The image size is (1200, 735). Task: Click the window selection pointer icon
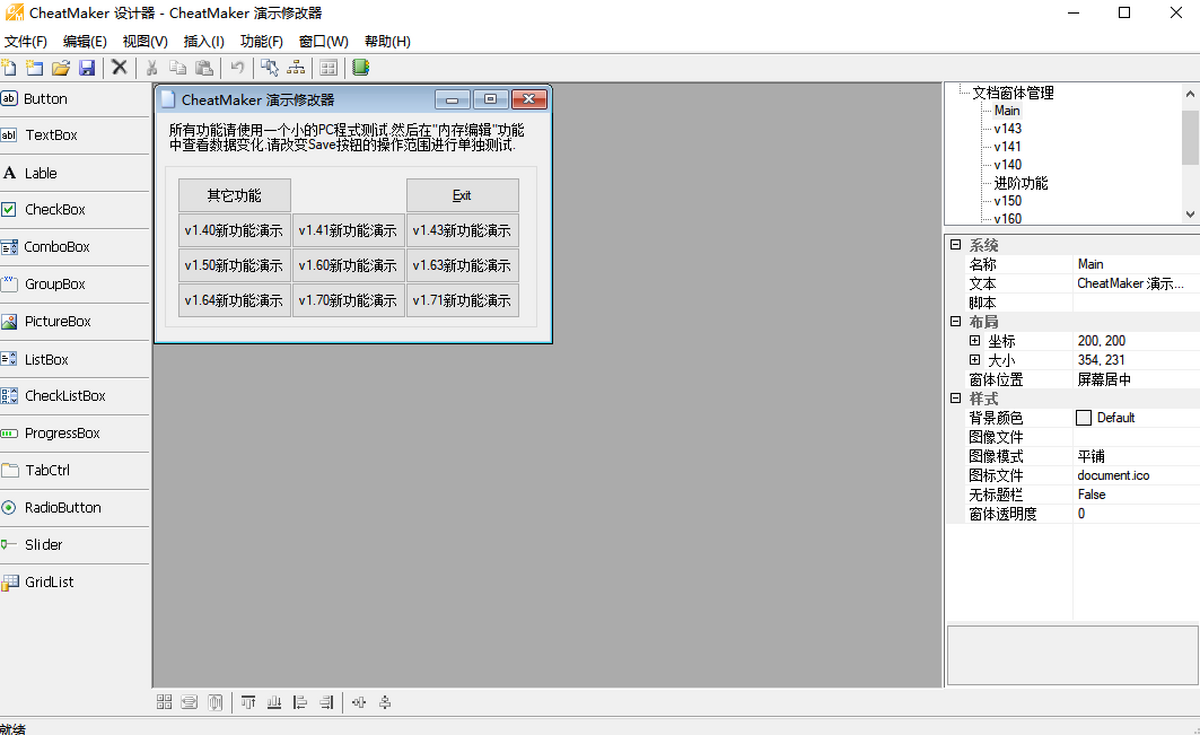point(269,68)
